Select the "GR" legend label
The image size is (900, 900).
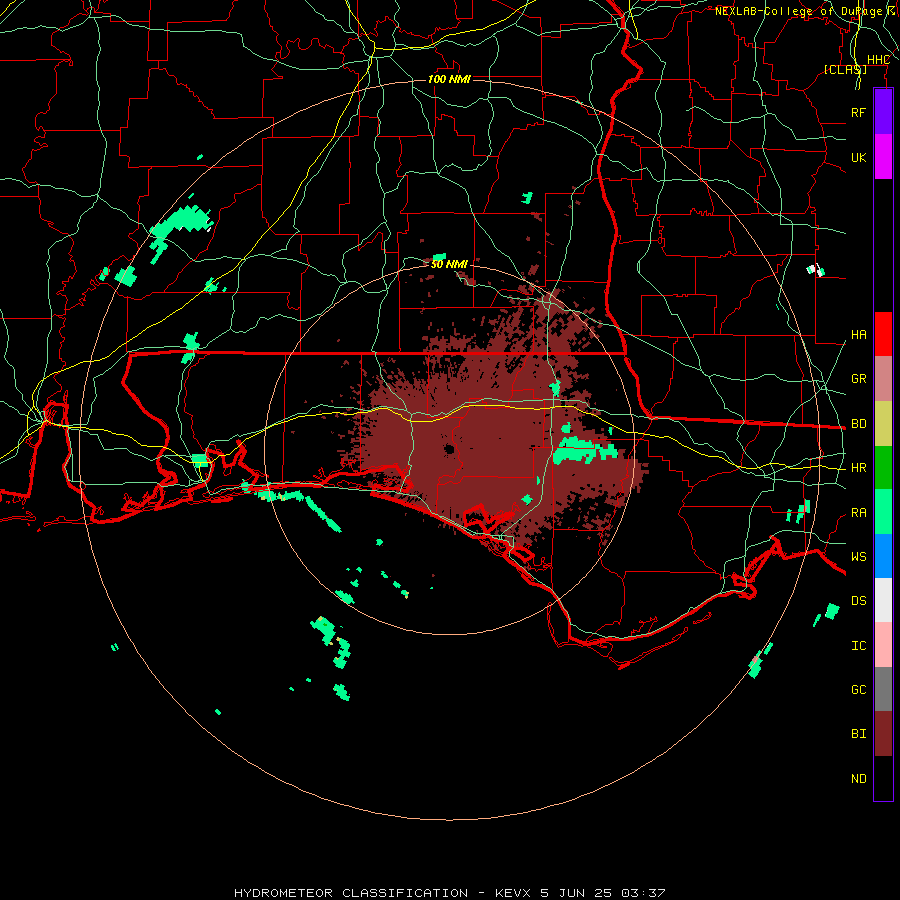tap(858, 379)
